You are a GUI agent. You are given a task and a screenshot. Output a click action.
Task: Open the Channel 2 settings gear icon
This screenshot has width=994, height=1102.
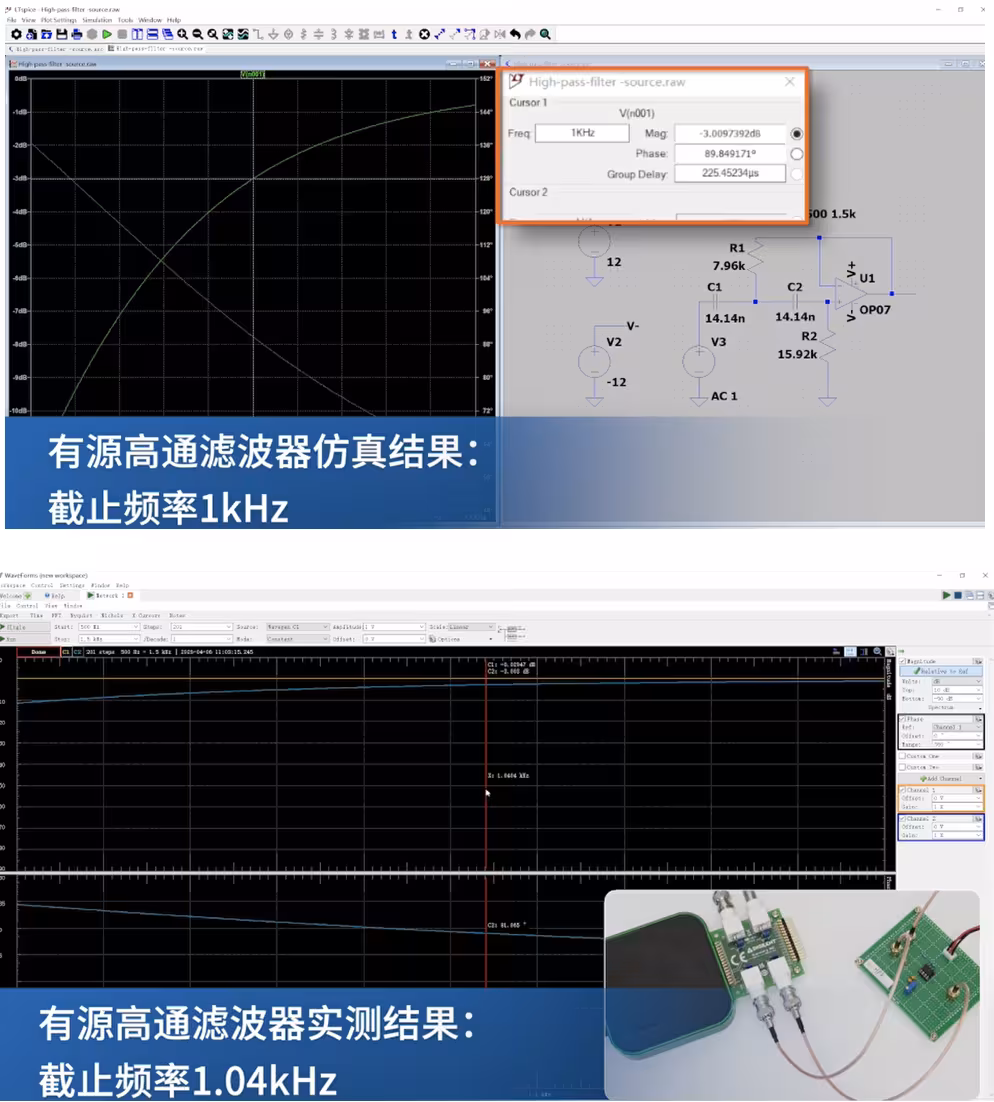979,819
